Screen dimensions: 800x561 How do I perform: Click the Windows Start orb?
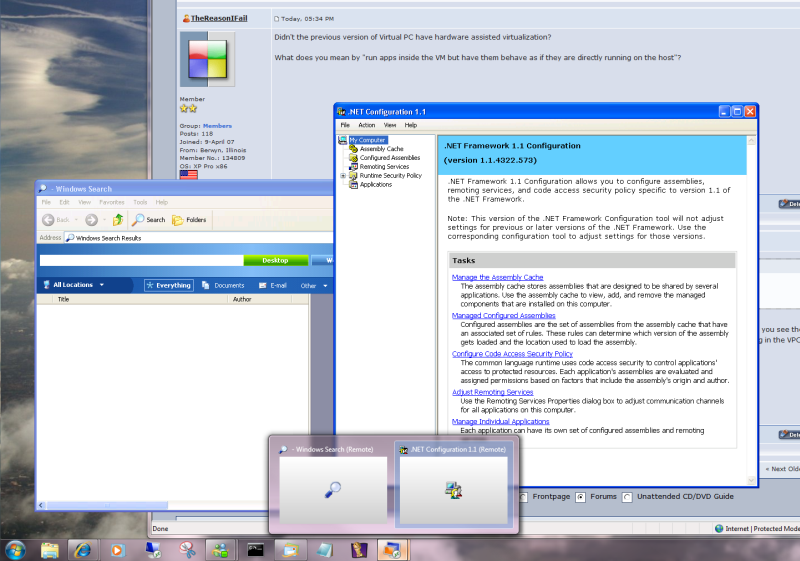point(15,550)
